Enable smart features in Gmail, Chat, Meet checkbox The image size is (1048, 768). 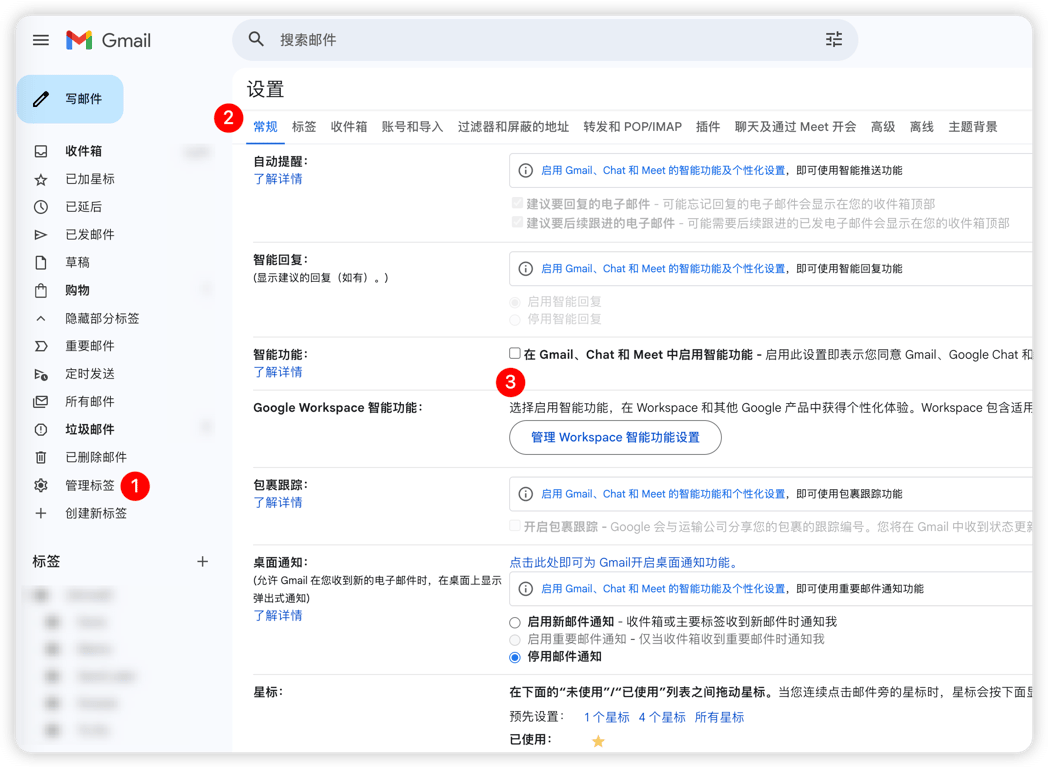515,353
